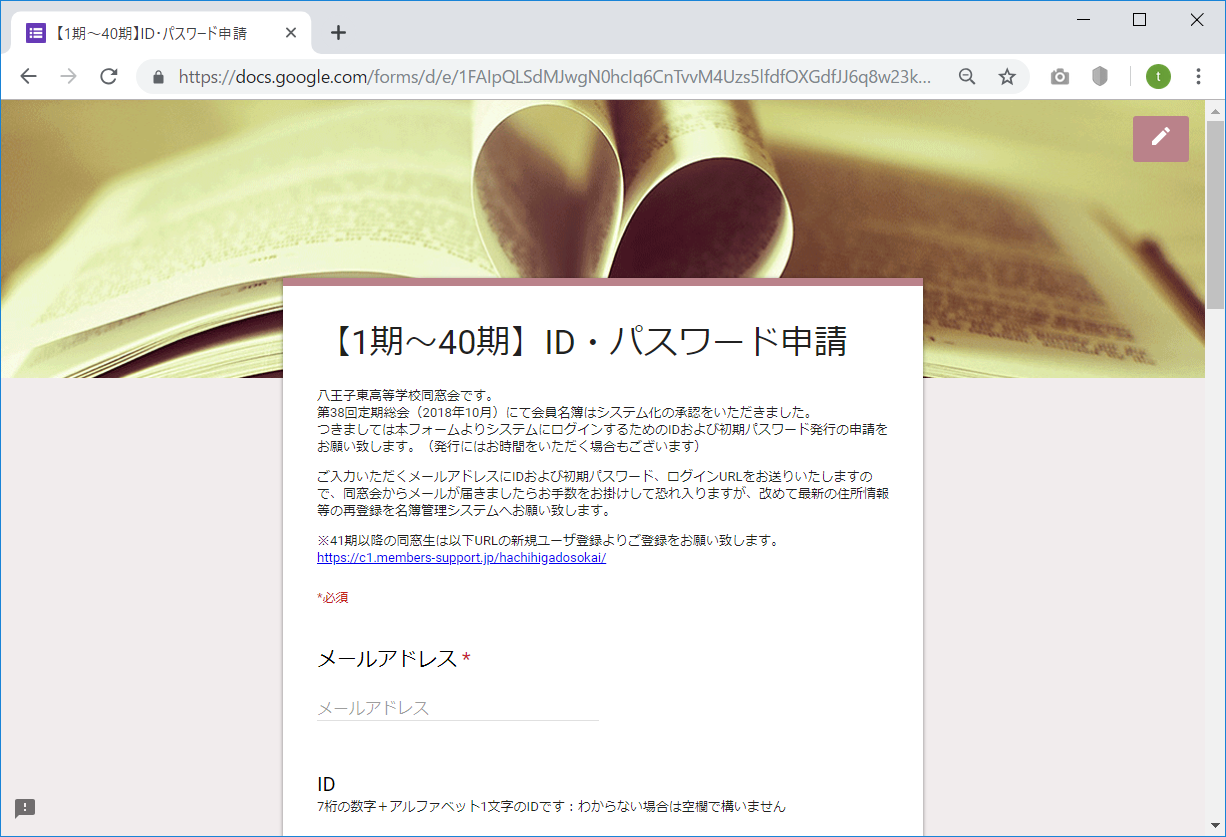Click the edit form pencil button
The height and width of the screenshot is (837, 1226).
[1160, 138]
